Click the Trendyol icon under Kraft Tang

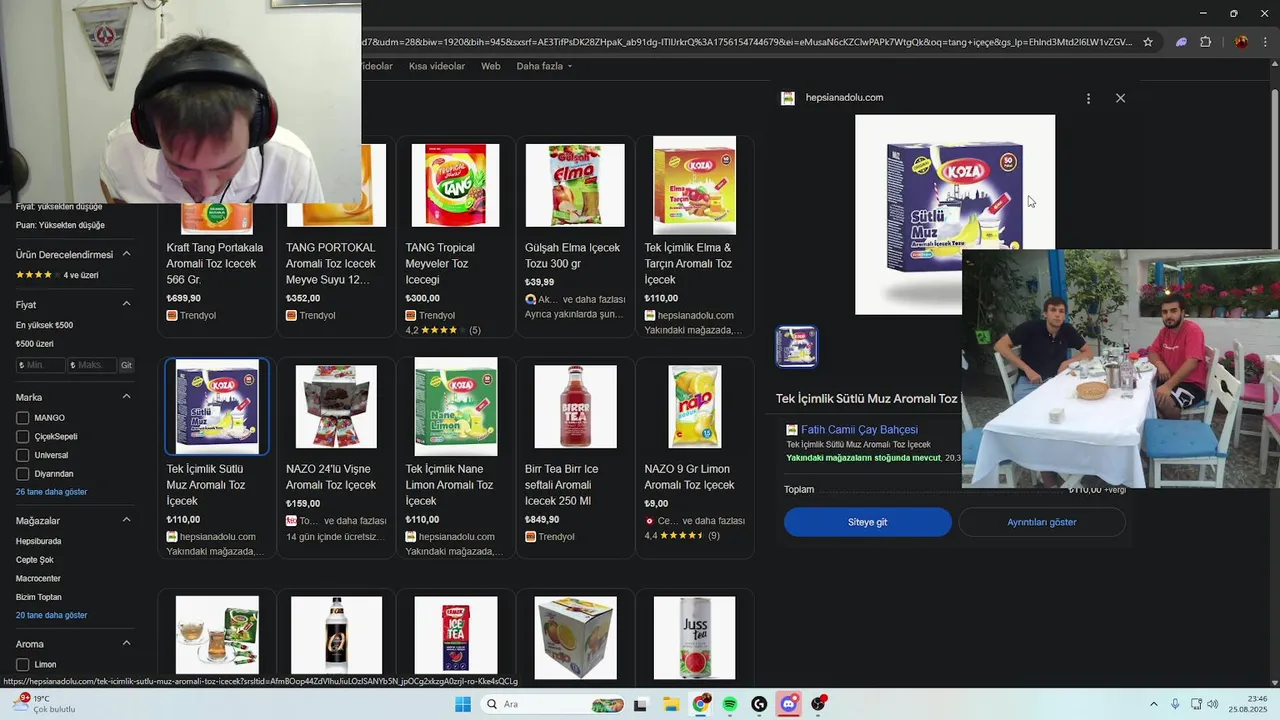point(172,315)
